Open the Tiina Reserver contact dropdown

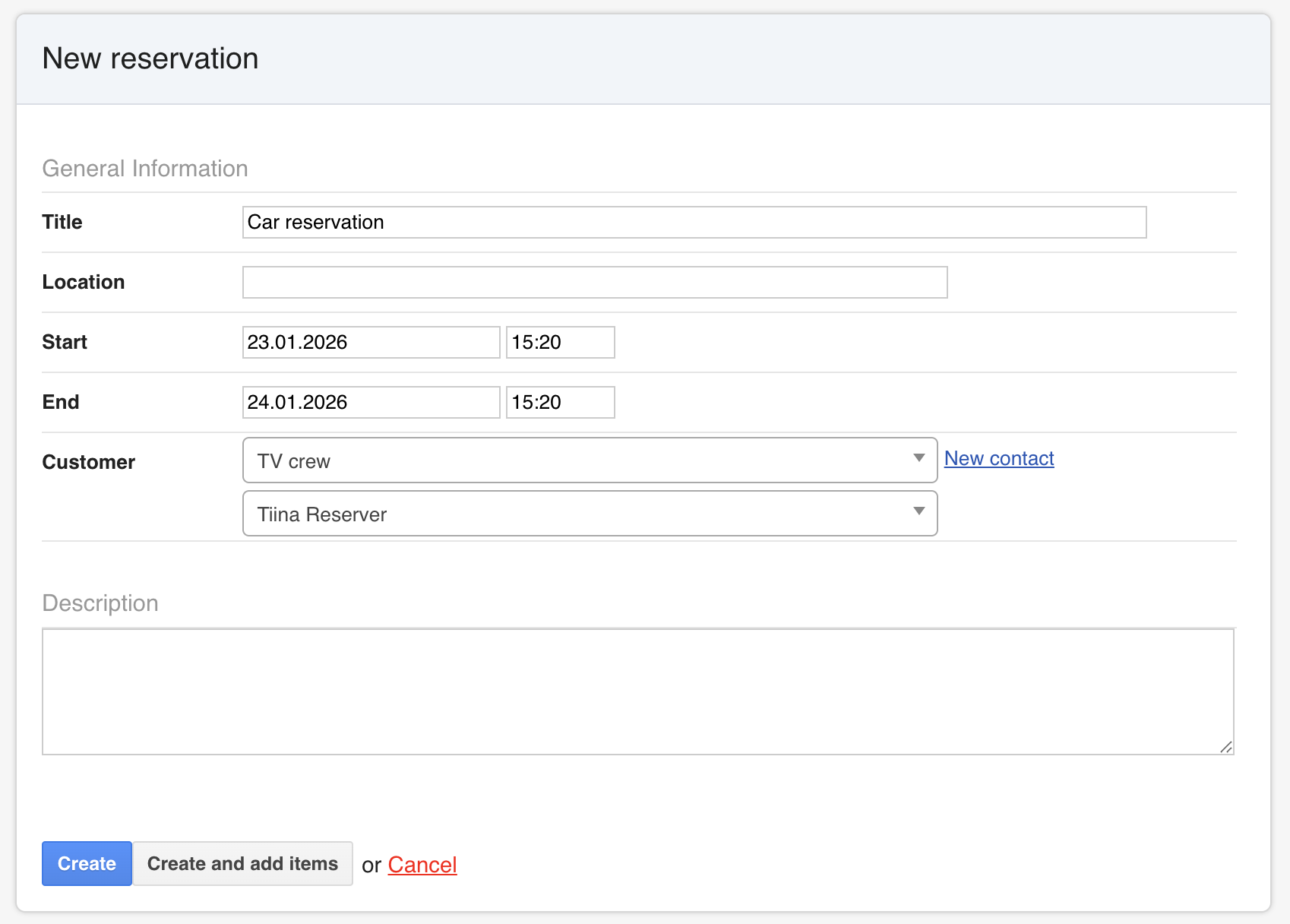[577, 514]
